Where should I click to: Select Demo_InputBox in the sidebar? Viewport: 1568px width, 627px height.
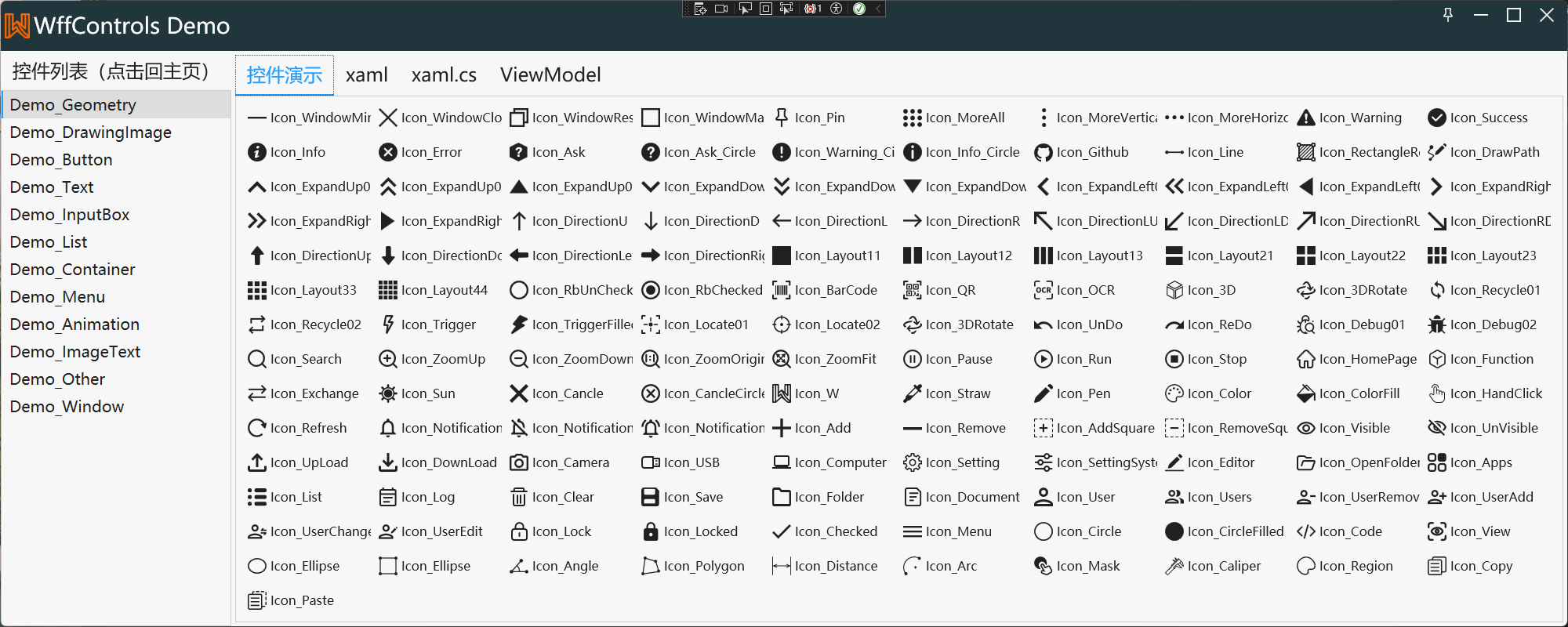116,215
